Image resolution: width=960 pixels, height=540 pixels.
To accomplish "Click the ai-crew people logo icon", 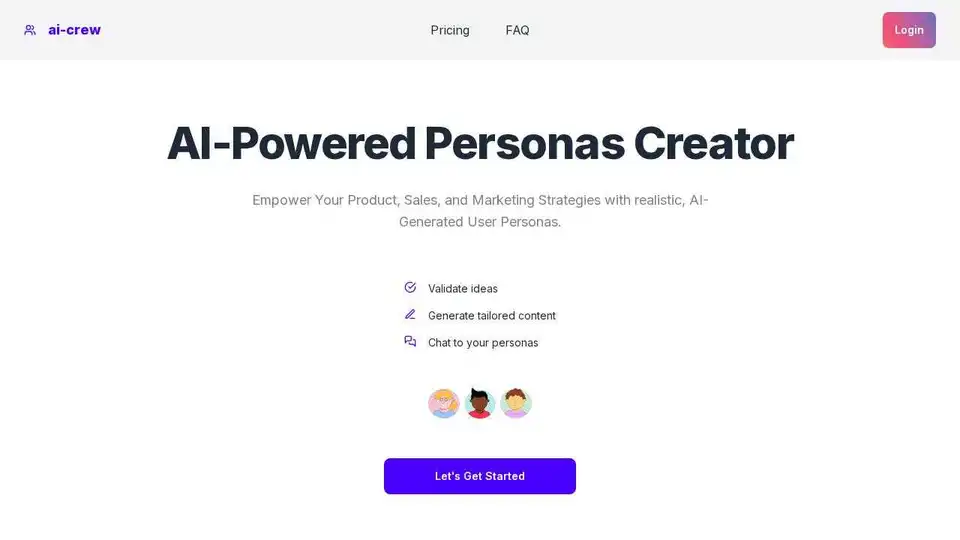I will point(30,30).
